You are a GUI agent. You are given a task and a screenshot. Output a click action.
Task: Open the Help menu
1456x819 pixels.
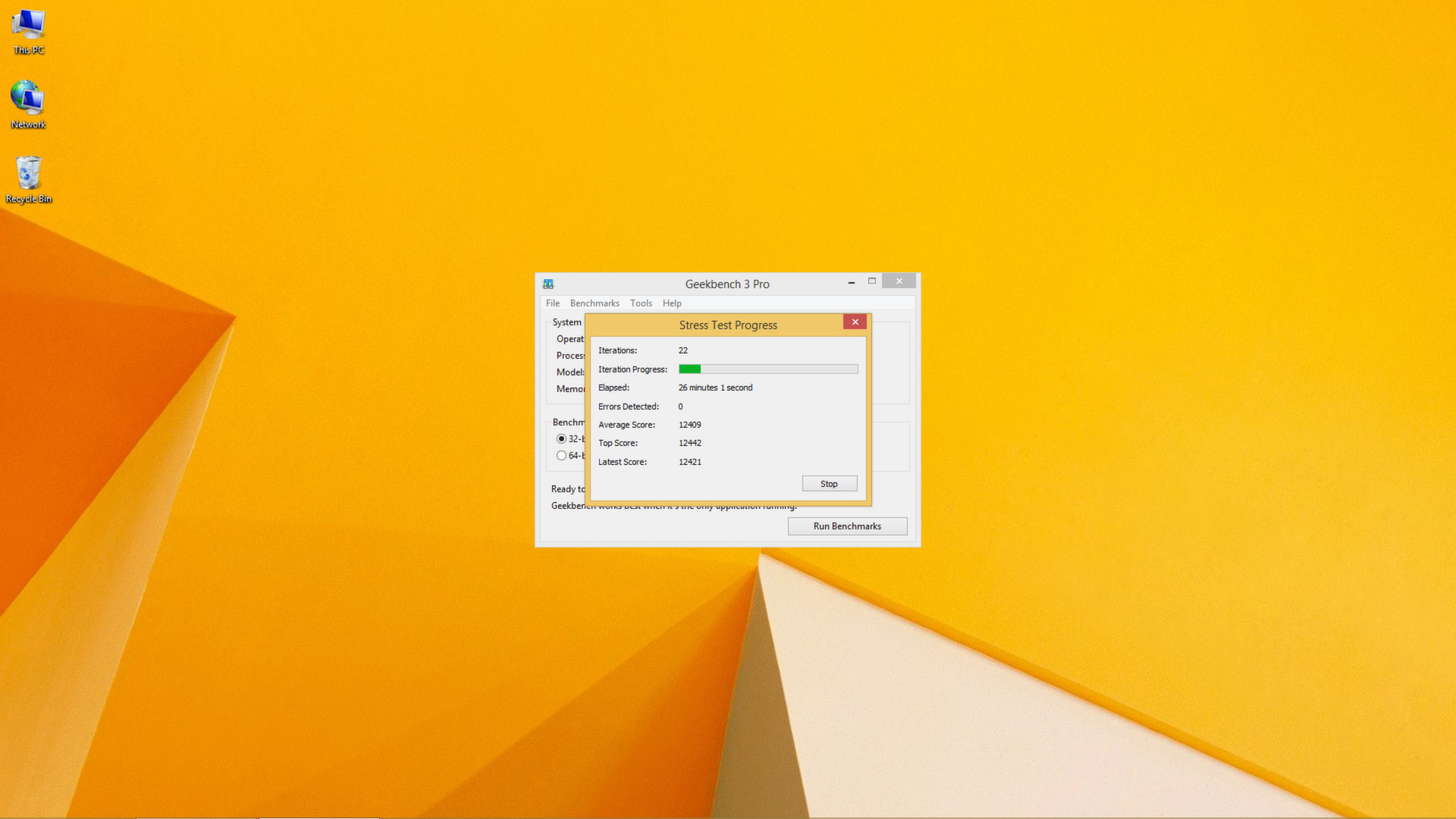(x=671, y=303)
